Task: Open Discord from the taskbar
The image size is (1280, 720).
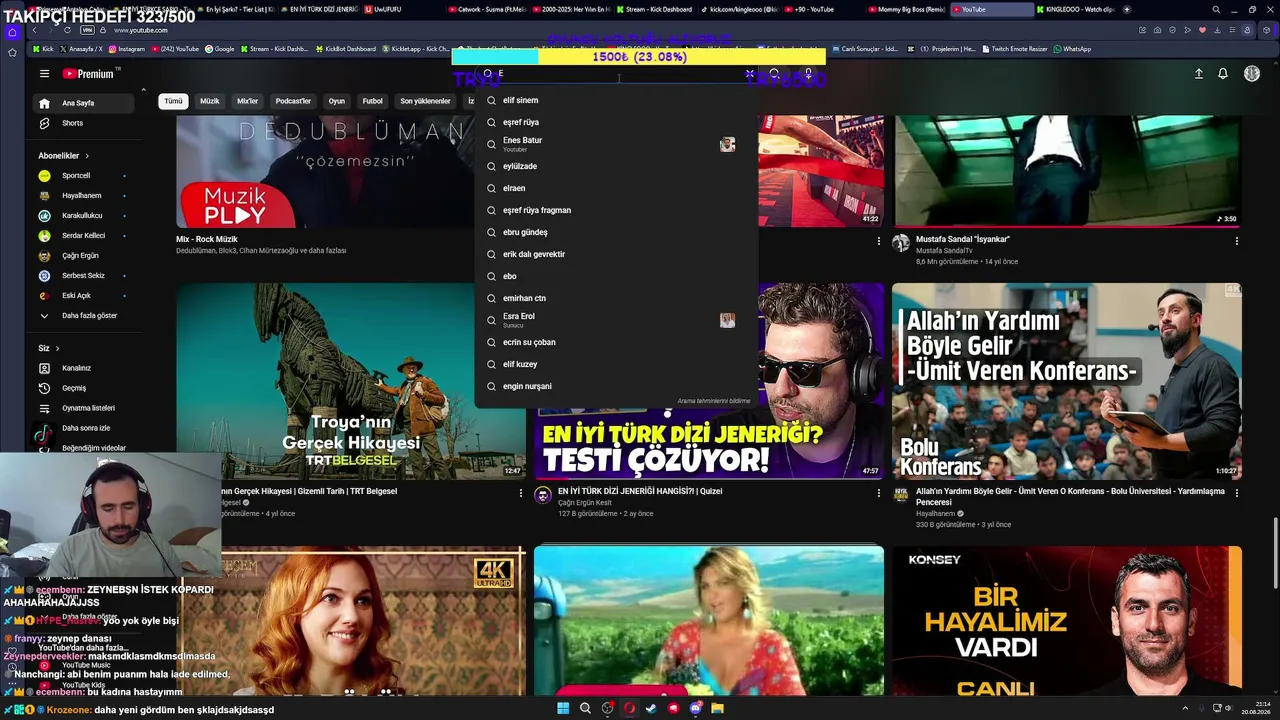Action: (695, 708)
